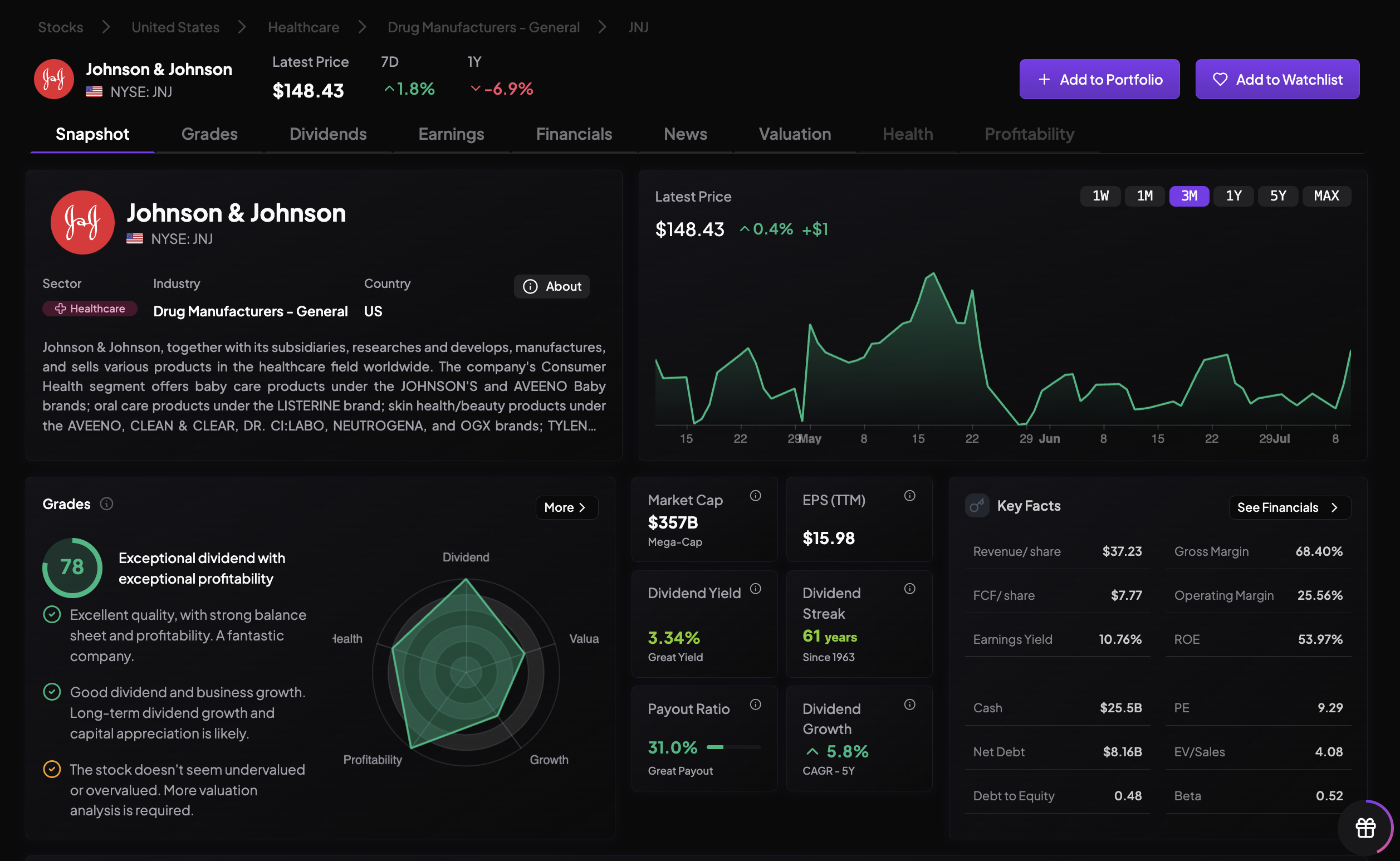
Task: Click the 3.34% dividend yield value
Action: click(x=673, y=637)
